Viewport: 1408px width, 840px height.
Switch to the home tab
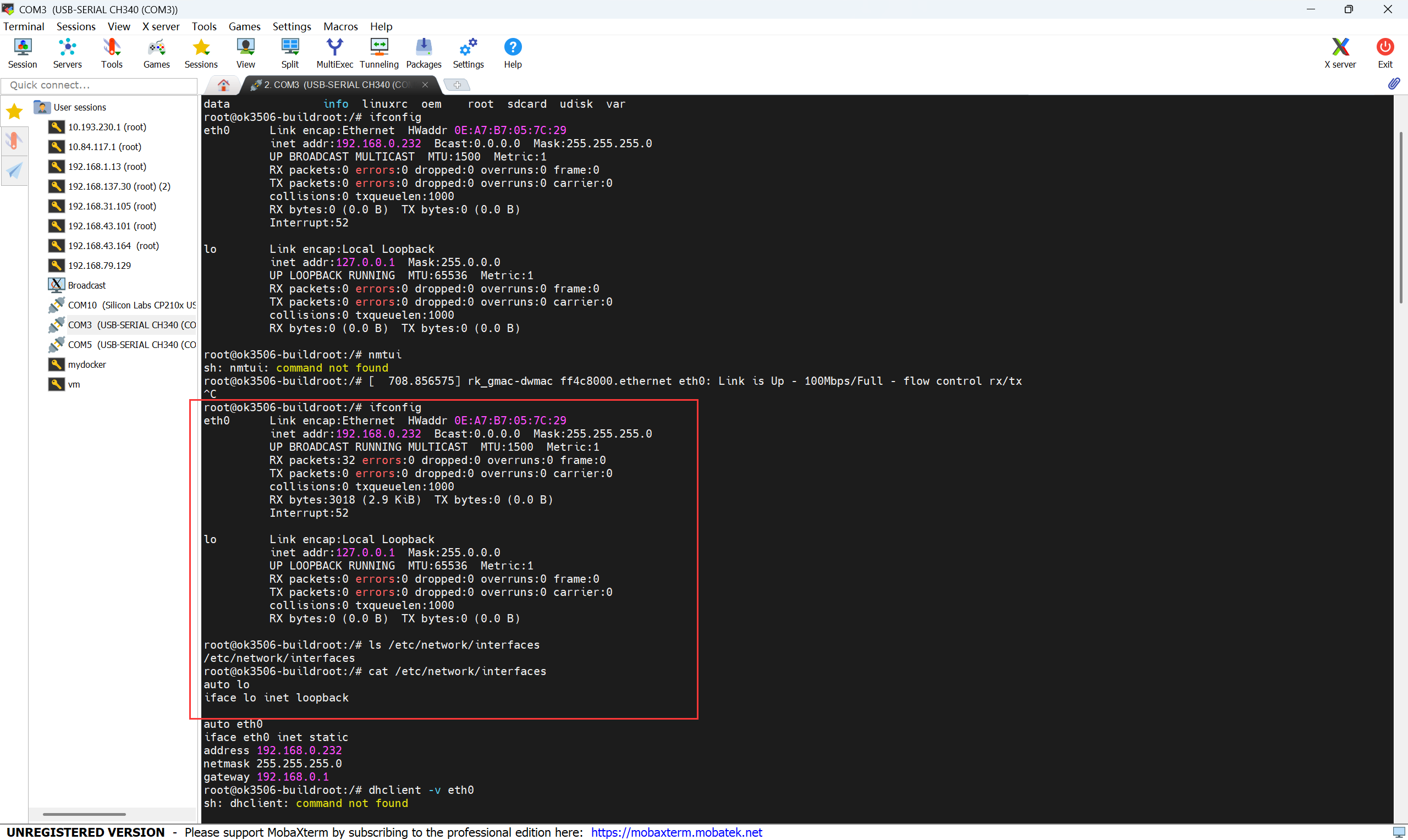point(224,85)
